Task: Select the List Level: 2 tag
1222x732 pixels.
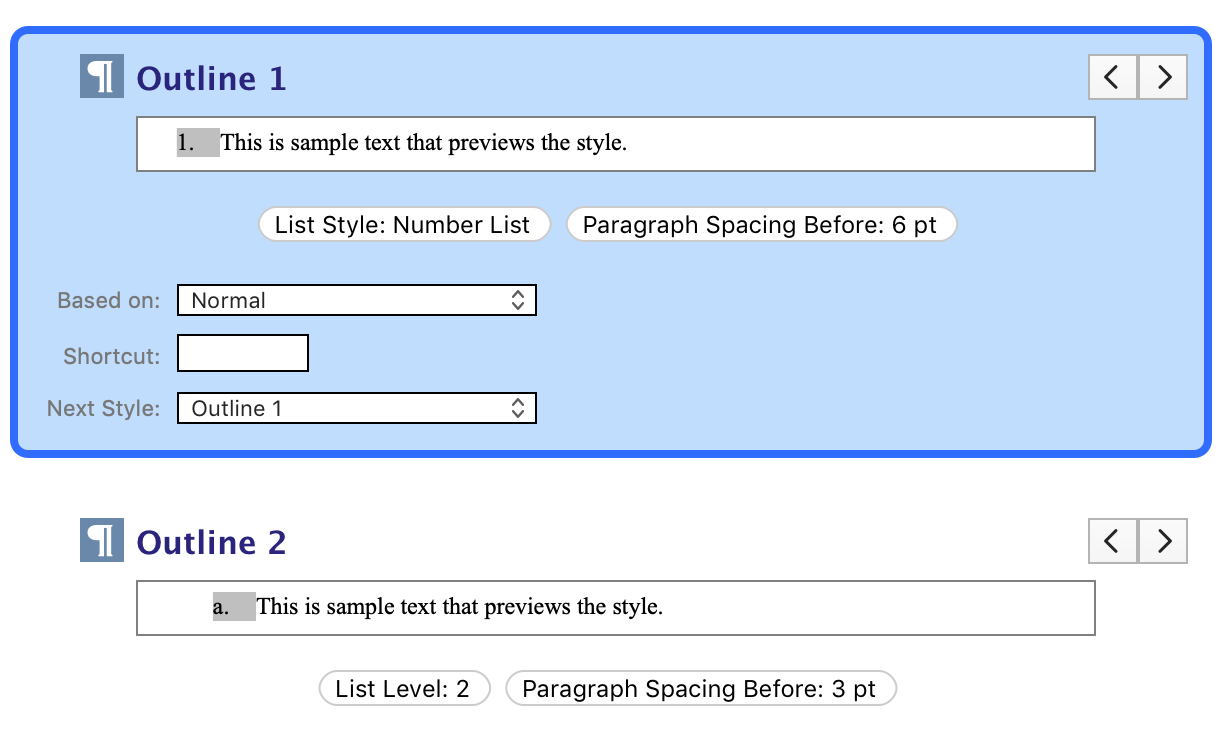Action: [x=404, y=689]
